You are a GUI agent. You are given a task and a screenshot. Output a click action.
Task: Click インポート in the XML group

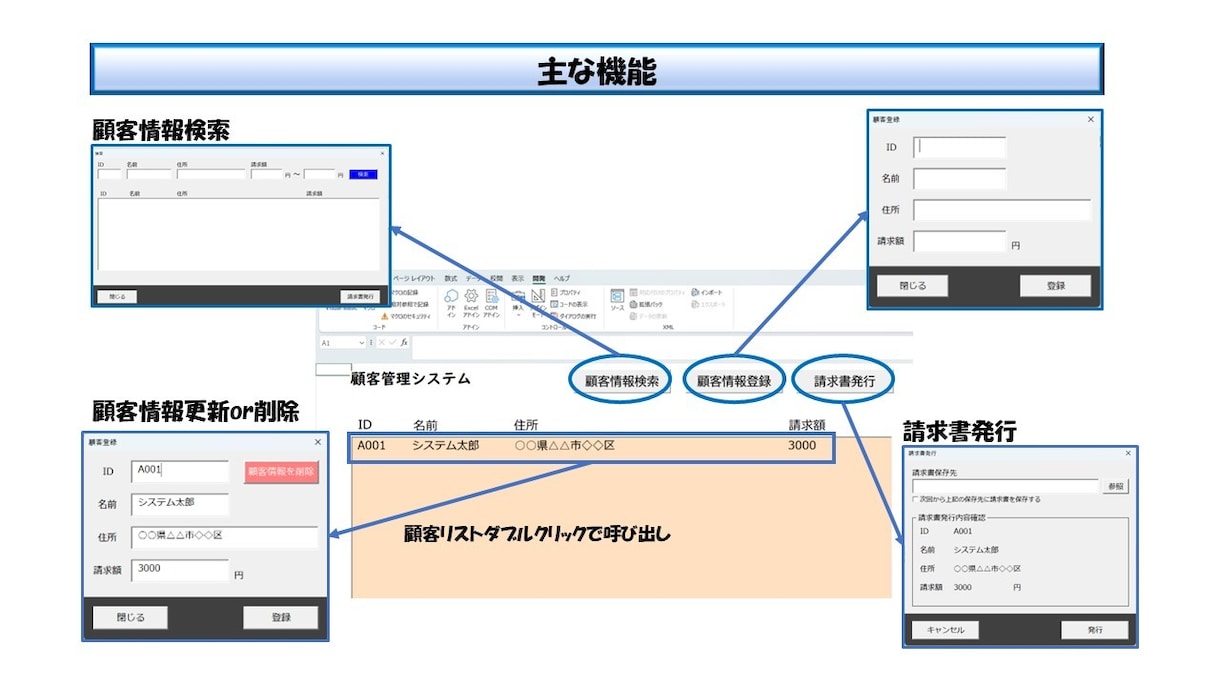coord(706,292)
